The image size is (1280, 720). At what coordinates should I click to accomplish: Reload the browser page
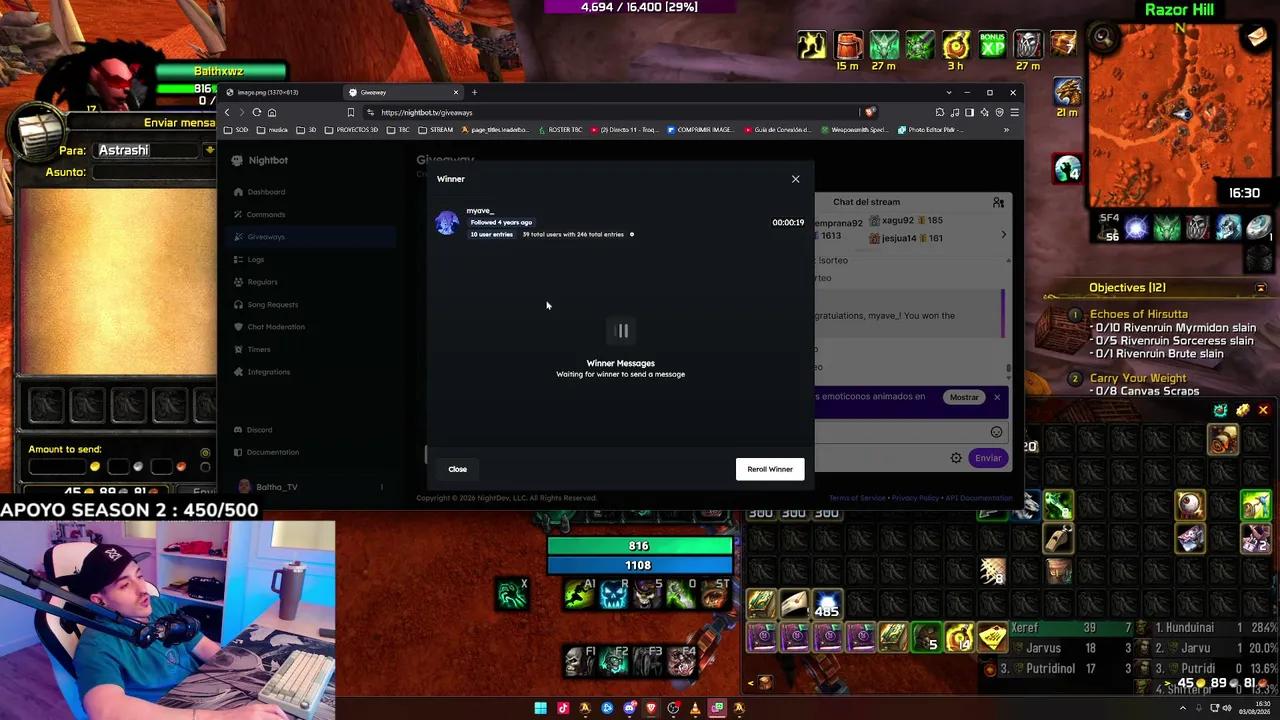click(257, 112)
